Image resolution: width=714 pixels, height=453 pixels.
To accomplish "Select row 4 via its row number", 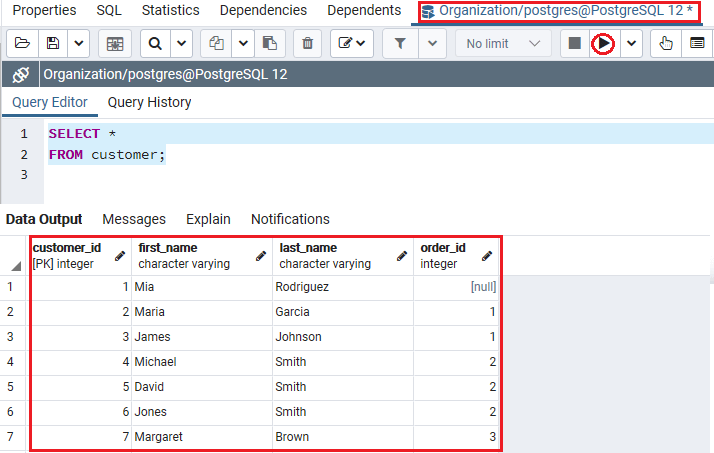I will tap(13, 362).
